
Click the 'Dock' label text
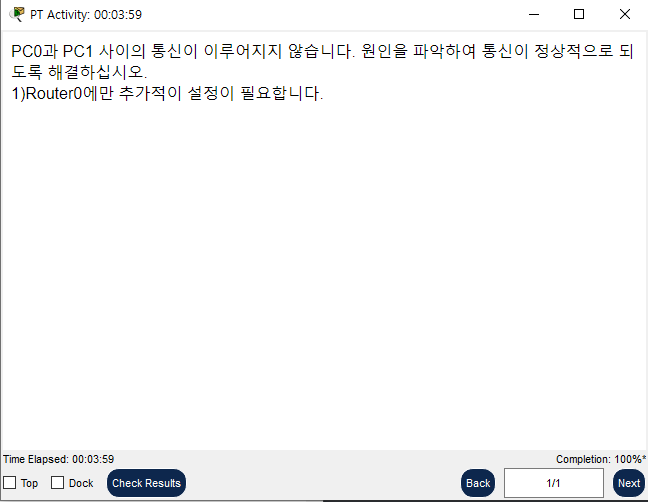[x=81, y=483]
